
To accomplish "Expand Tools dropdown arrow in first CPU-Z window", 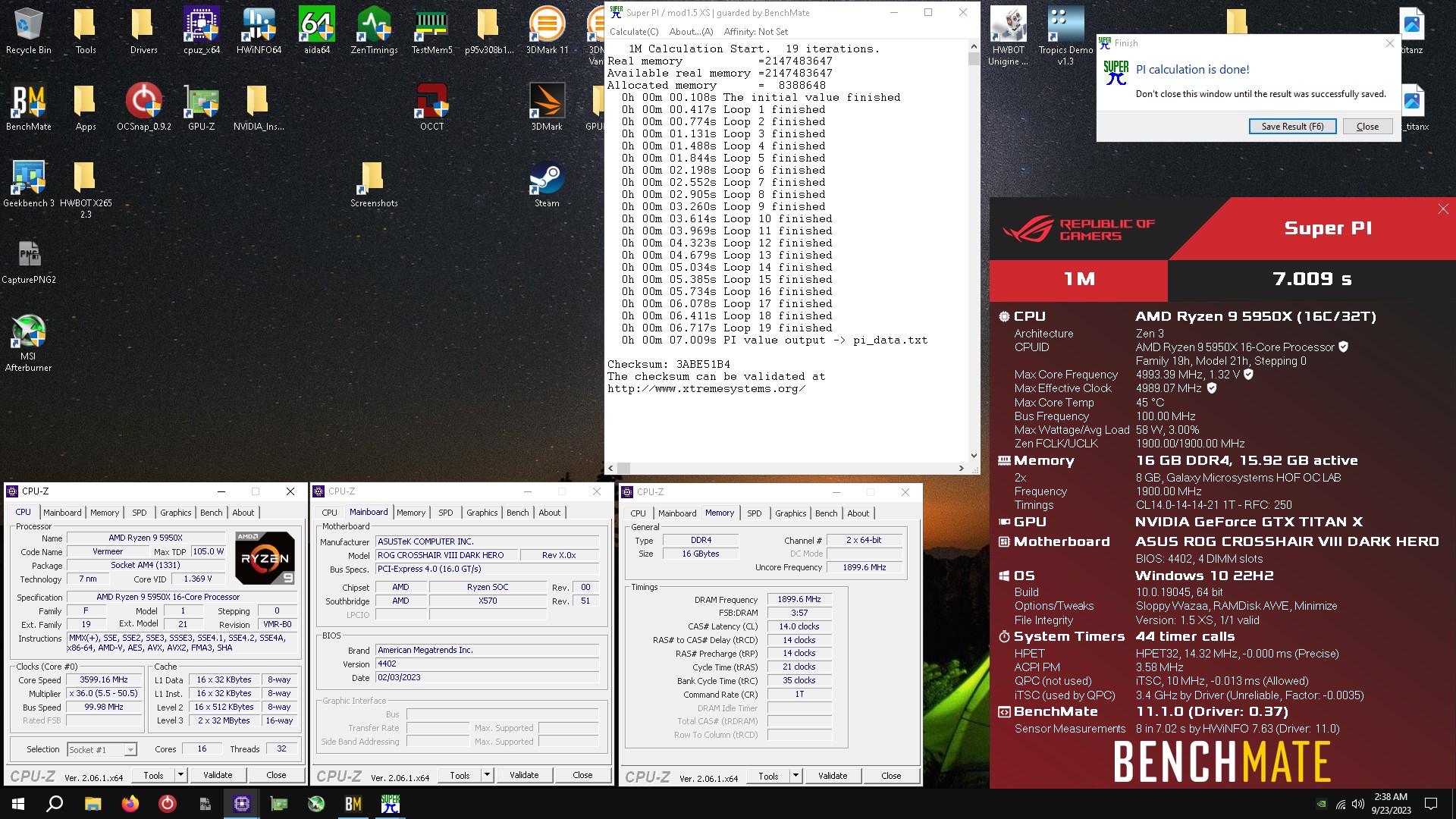I will pos(180,775).
